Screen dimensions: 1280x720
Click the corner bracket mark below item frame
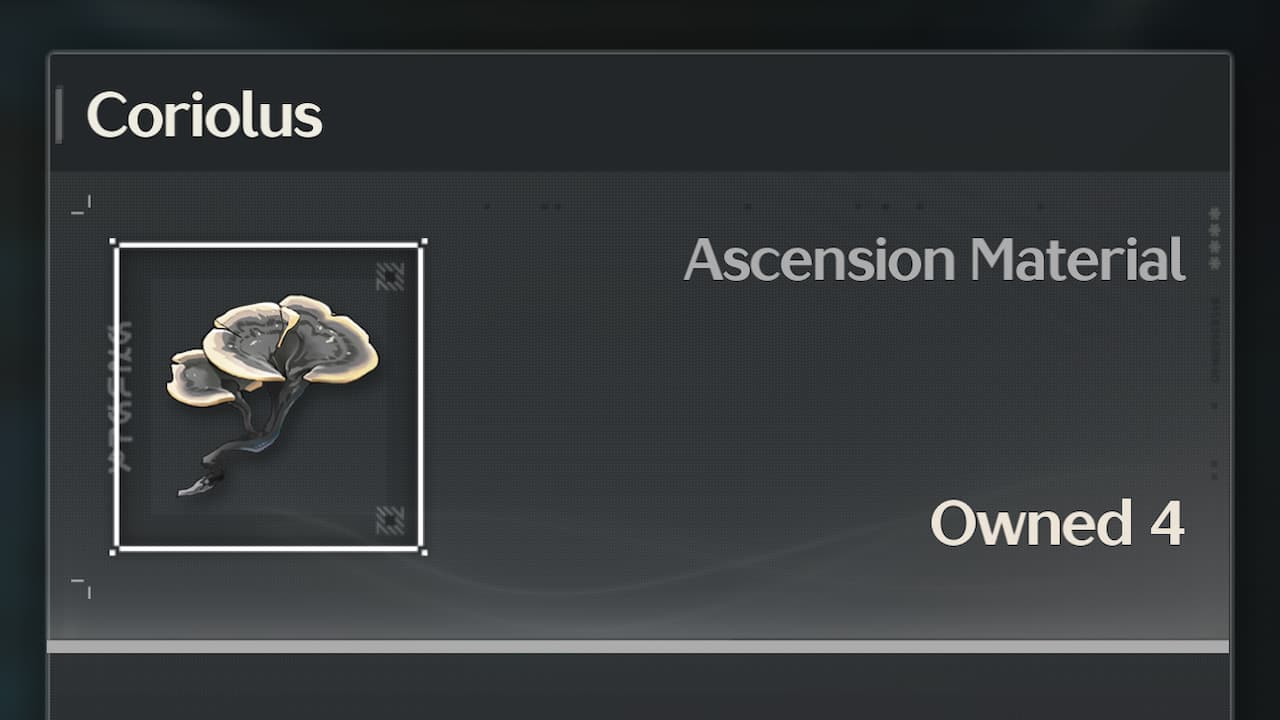81,588
